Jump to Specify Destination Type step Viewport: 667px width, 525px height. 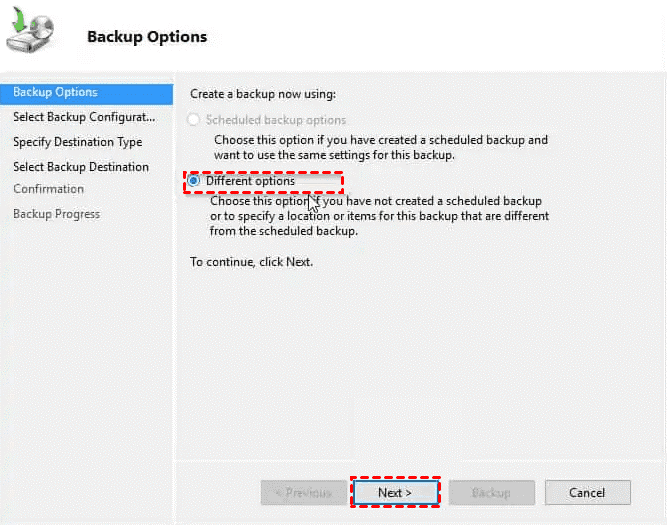78,142
